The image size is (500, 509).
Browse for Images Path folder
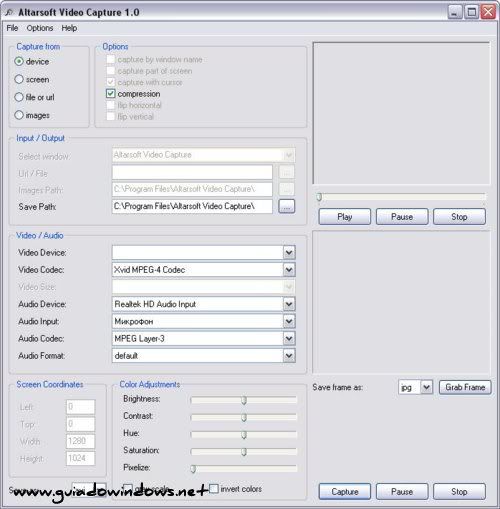pyautogui.click(x=287, y=189)
